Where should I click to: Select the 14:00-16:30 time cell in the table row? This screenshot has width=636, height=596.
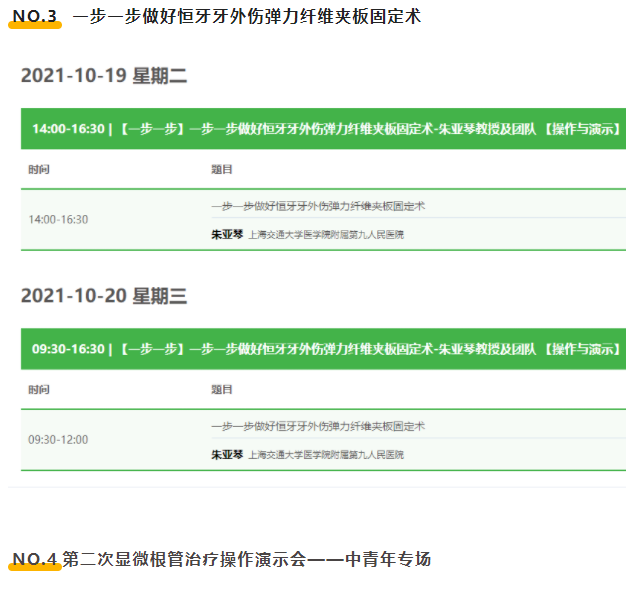coord(58,219)
